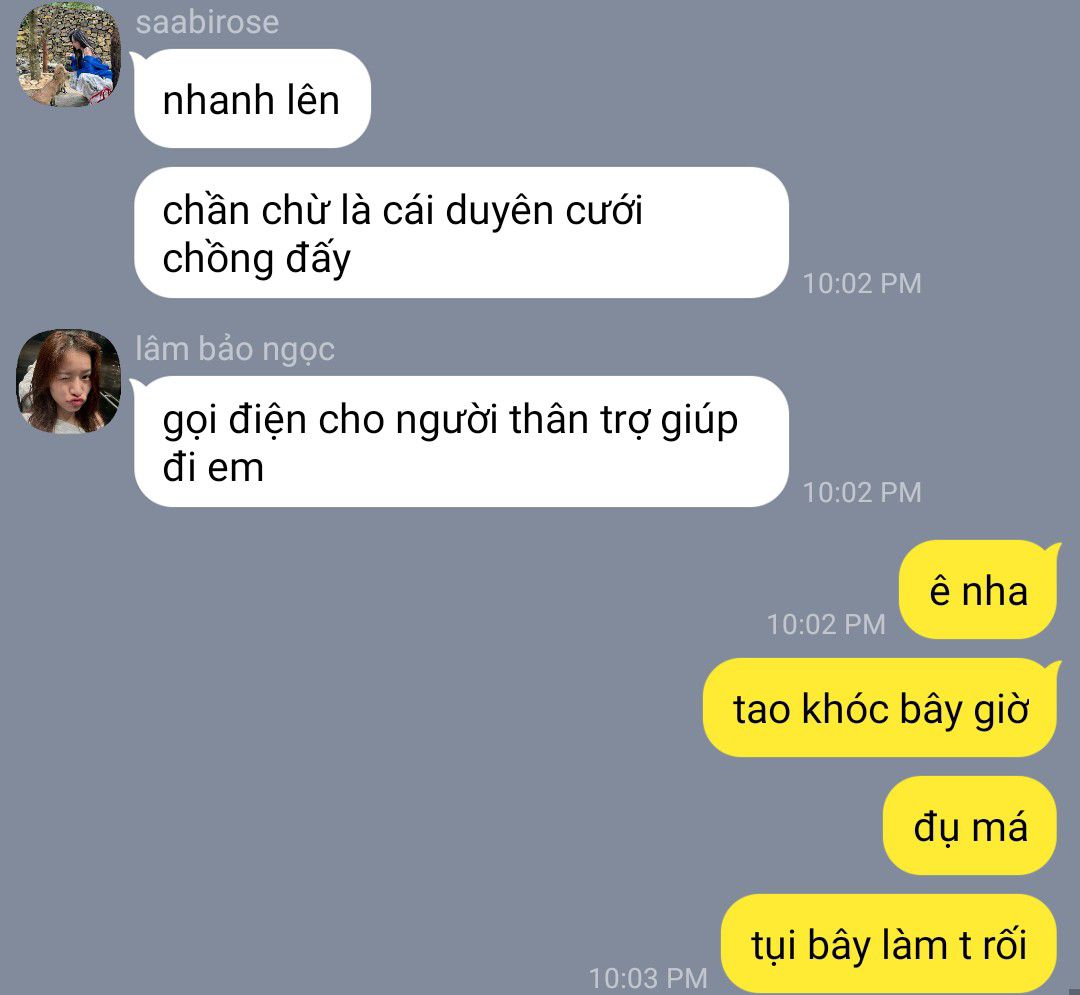Tap the 10:02 PM timestamp beside lâm bảo ngọc's message
The height and width of the screenshot is (995, 1080).
pyautogui.click(x=862, y=492)
